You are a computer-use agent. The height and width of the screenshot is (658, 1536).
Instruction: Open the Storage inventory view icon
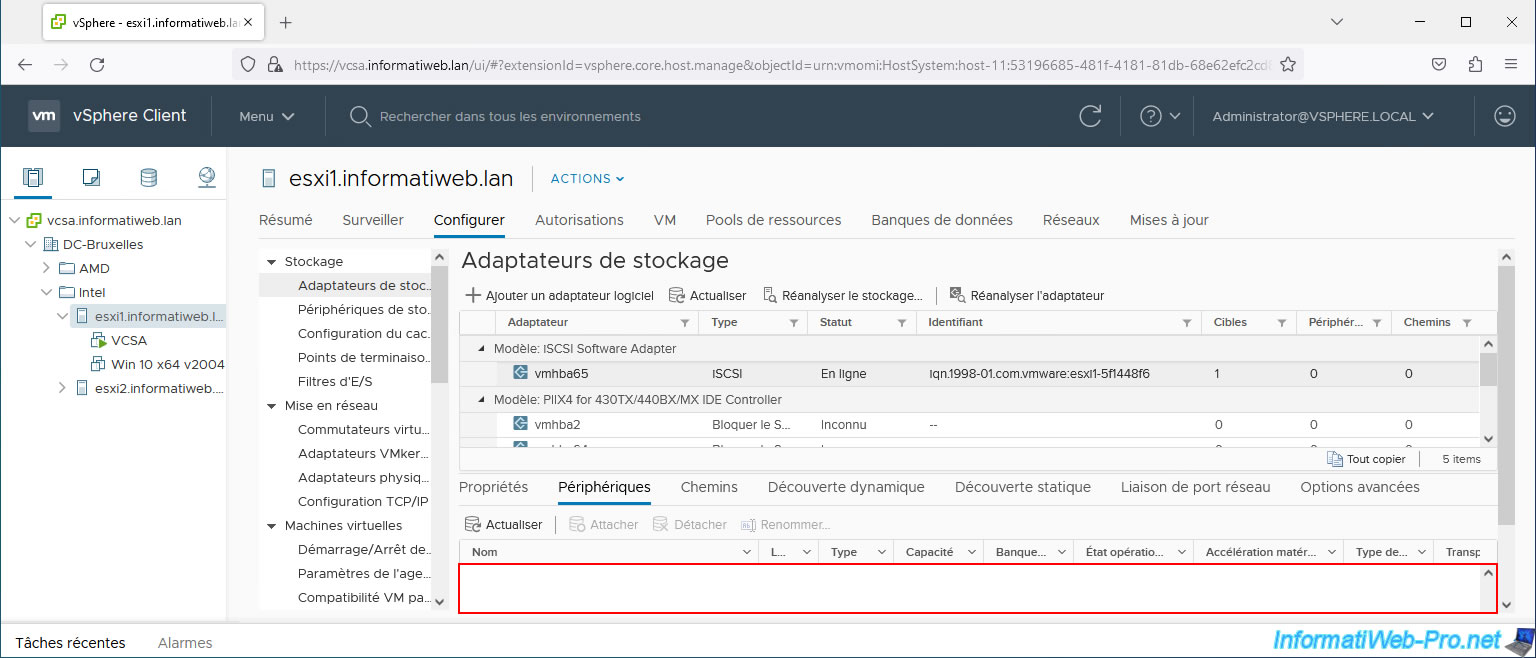(148, 178)
